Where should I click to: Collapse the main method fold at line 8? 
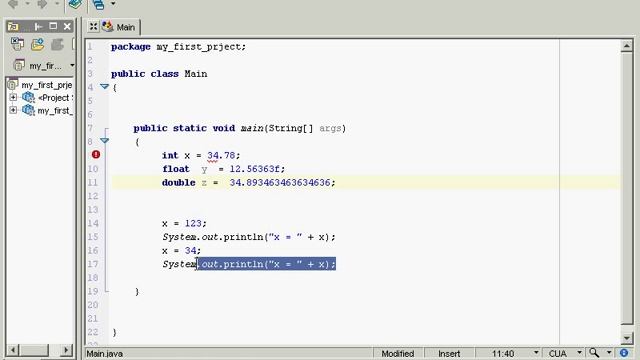tap(104, 140)
